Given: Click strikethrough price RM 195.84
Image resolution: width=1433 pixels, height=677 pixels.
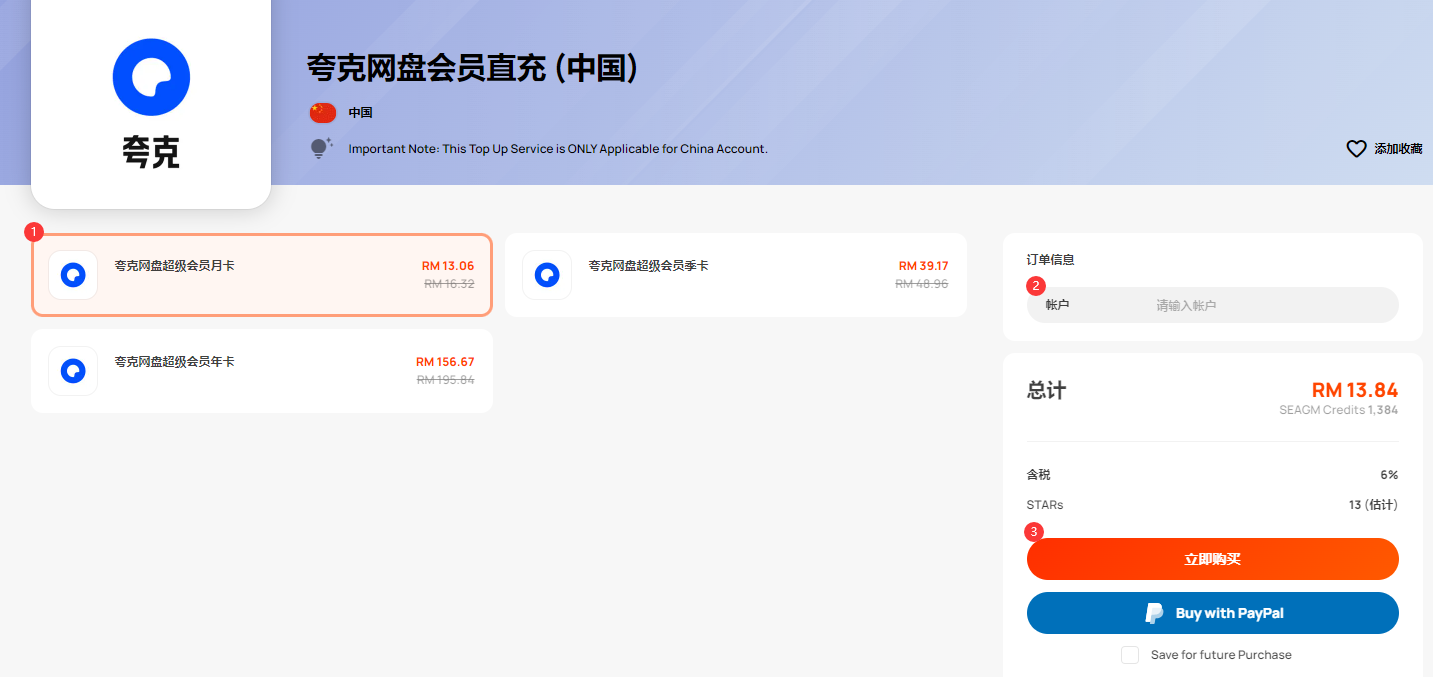Looking at the screenshot, I should tap(446, 380).
